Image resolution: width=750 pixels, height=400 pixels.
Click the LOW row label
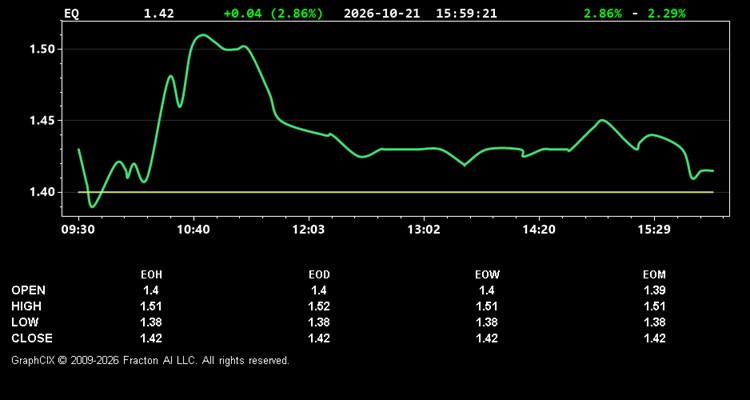pyautogui.click(x=25, y=322)
